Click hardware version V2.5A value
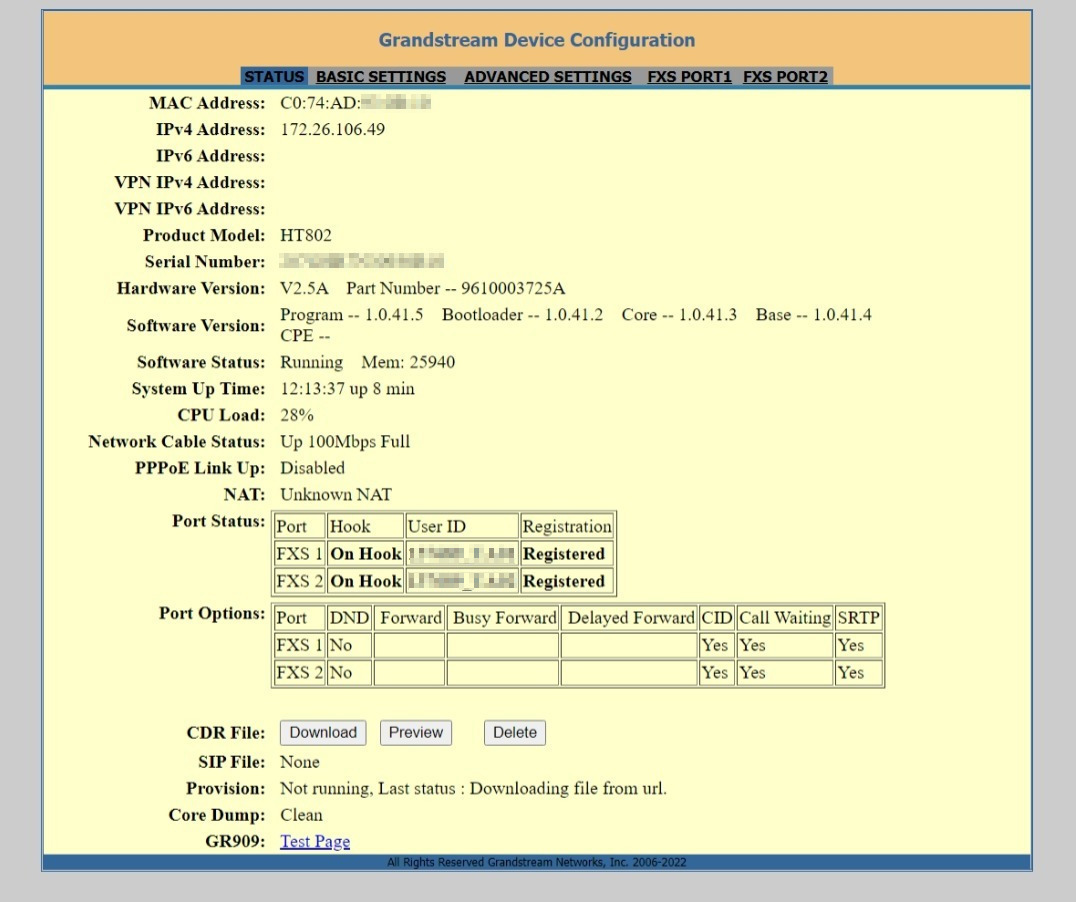Image resolution: width=1076 pixels, height=902 pixels. (x=304, y=288)
